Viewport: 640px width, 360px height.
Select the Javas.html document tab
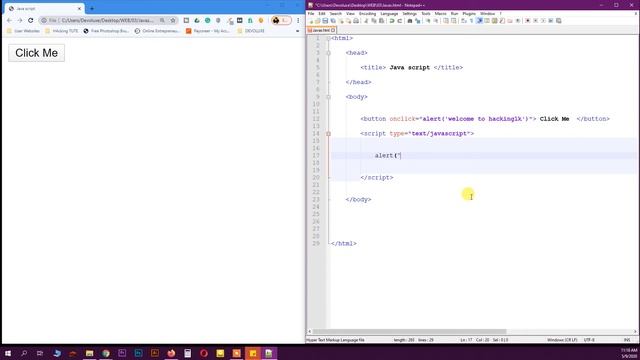click(x=321, y=30)
